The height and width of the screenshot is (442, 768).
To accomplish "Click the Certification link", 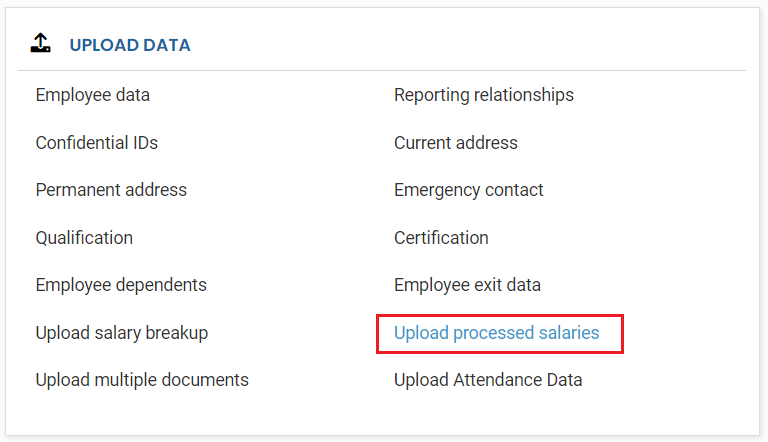I will click(441, 238).
